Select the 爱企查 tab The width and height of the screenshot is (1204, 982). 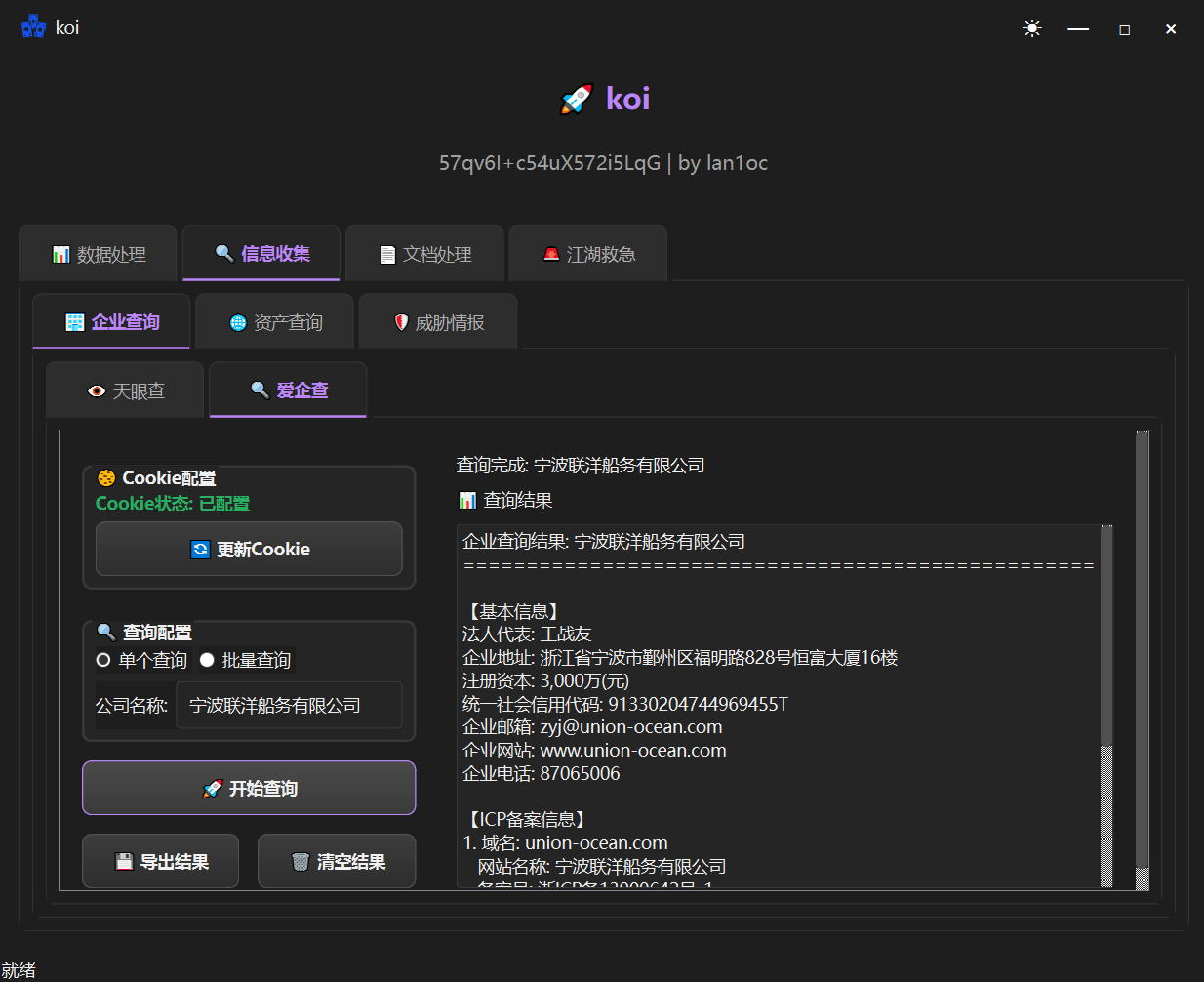point(289,390)
